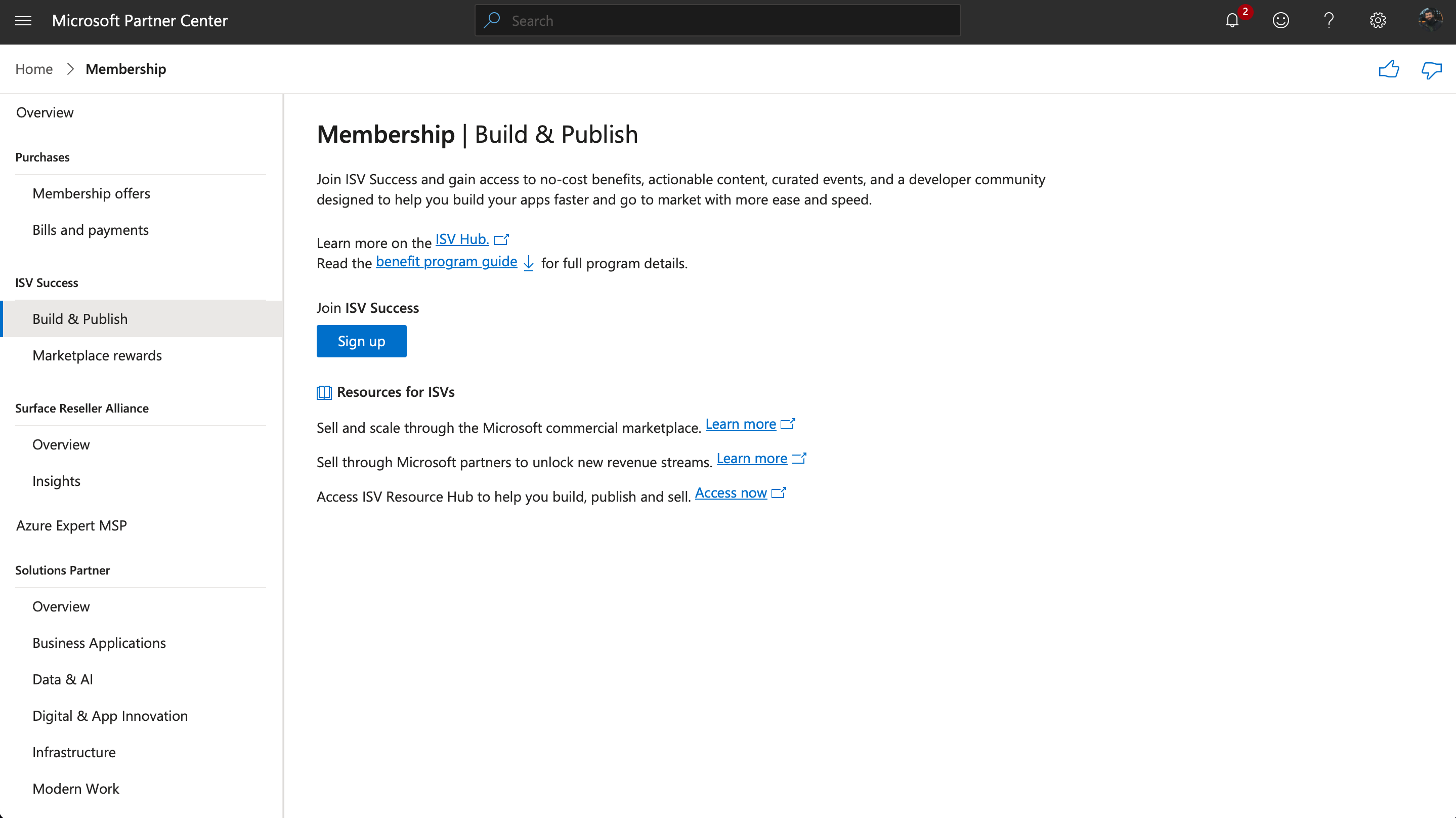The height and width of the screenshot is (818, 1456).
Task: Download the benefit program guide
Action: [446, 262]
